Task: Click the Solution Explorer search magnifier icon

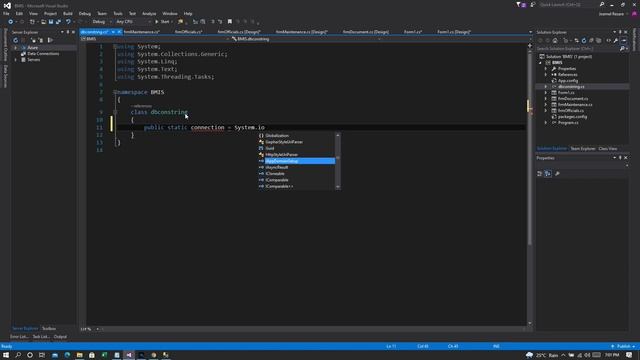Action: [x=622, y=49]
